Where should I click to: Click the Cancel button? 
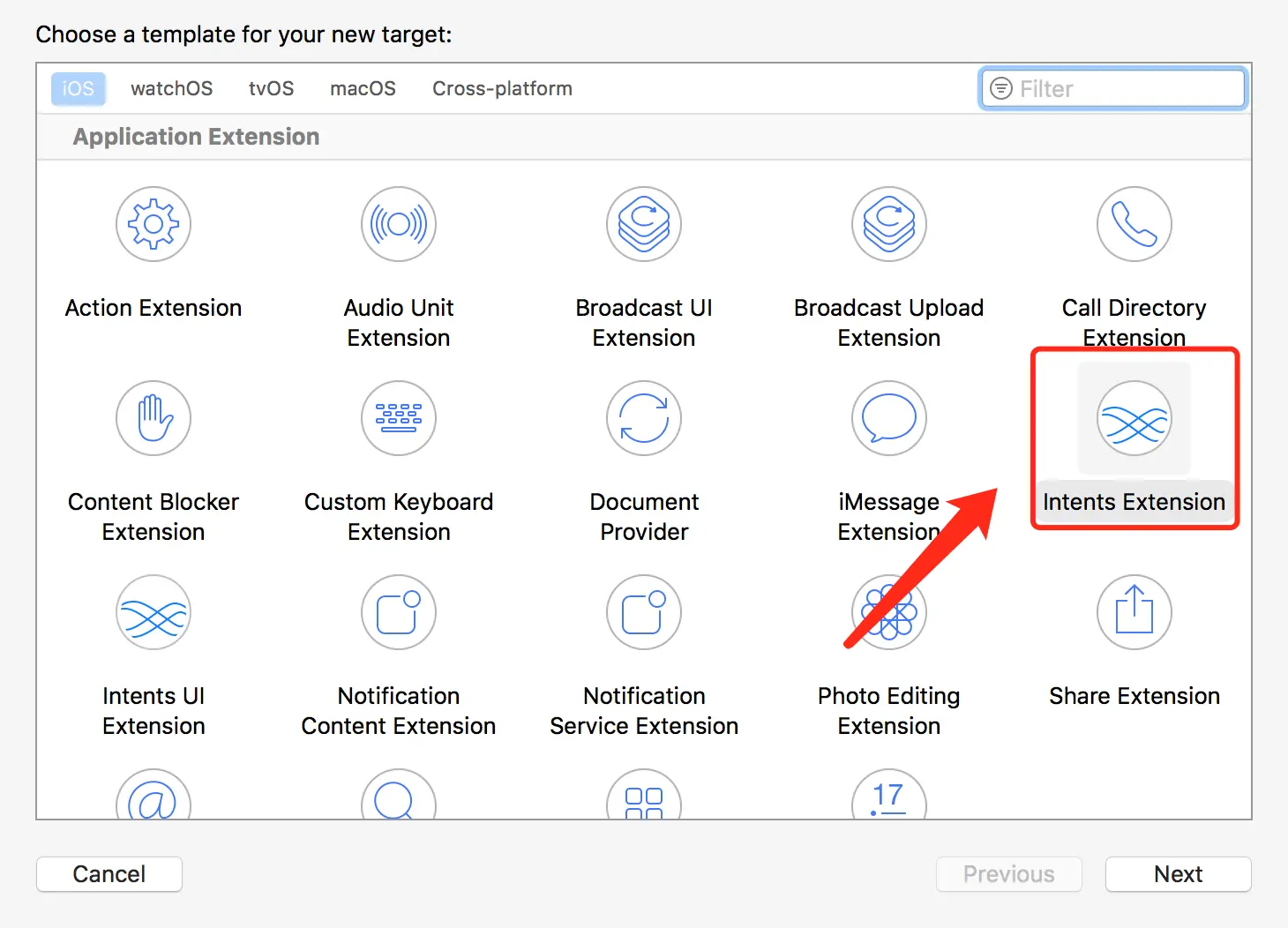[x=109, y=874]
